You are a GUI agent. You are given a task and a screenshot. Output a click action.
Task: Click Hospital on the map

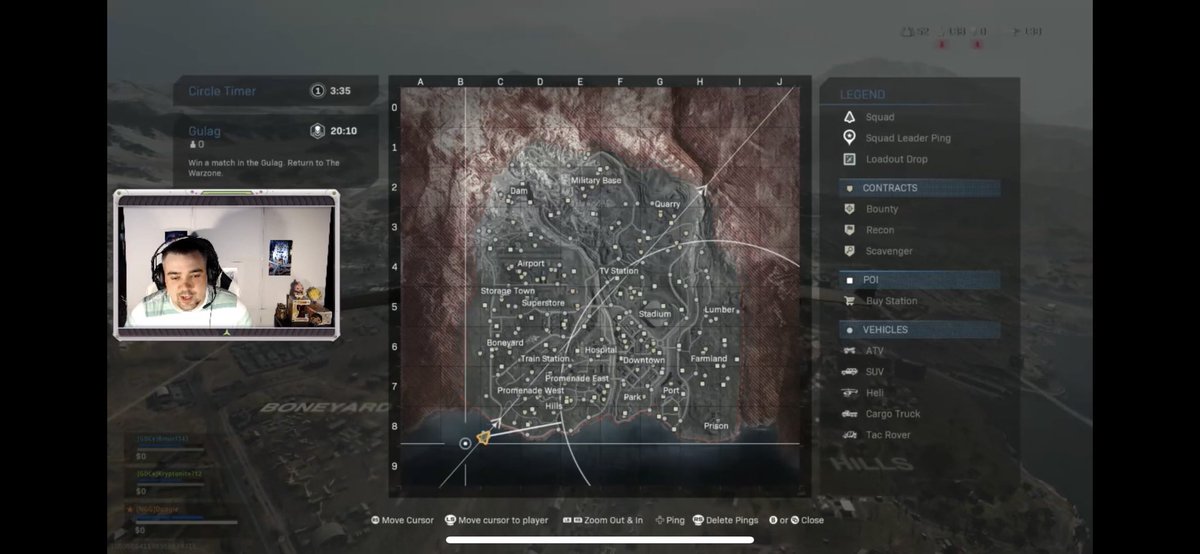click(x=601, y=350)
